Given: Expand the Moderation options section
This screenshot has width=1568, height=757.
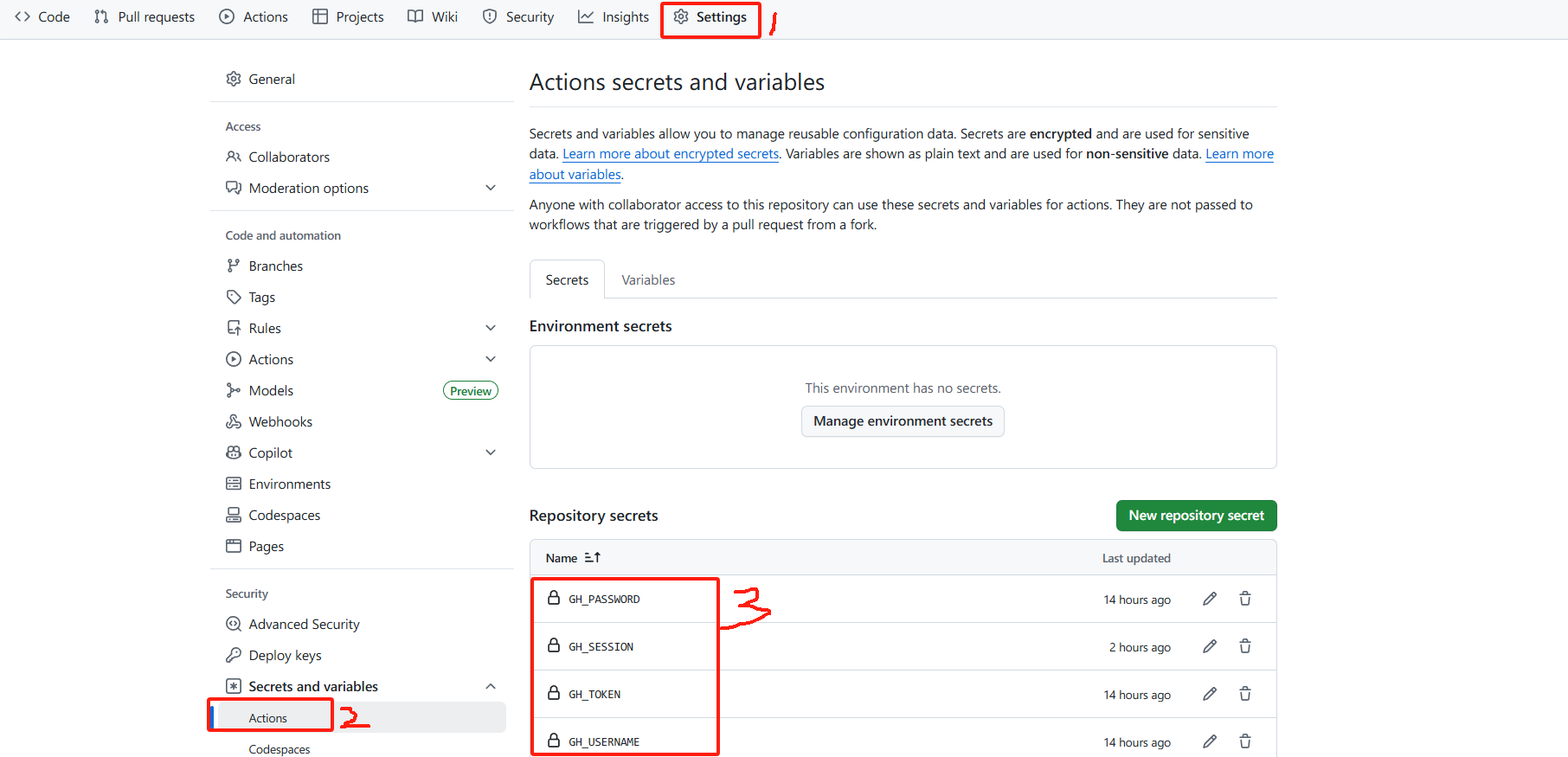Looking at the screenshot, I should [491, 188].
